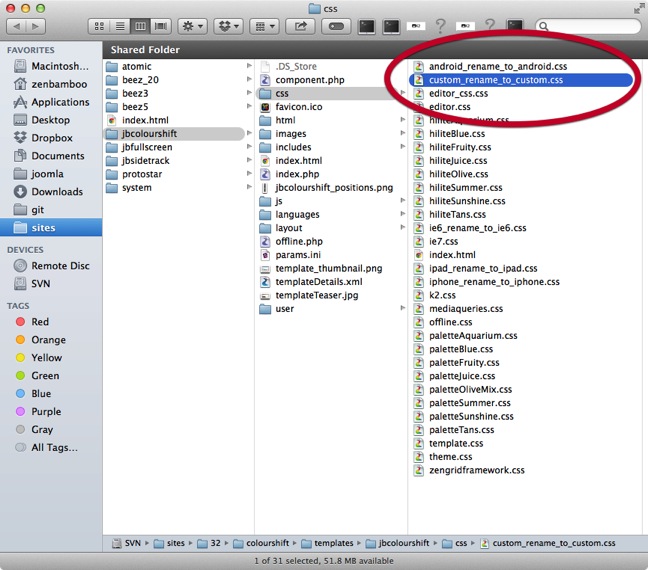Go back with the toolbar's left arrow
Screen dimensions: 648x570
[x=17, y=26]
